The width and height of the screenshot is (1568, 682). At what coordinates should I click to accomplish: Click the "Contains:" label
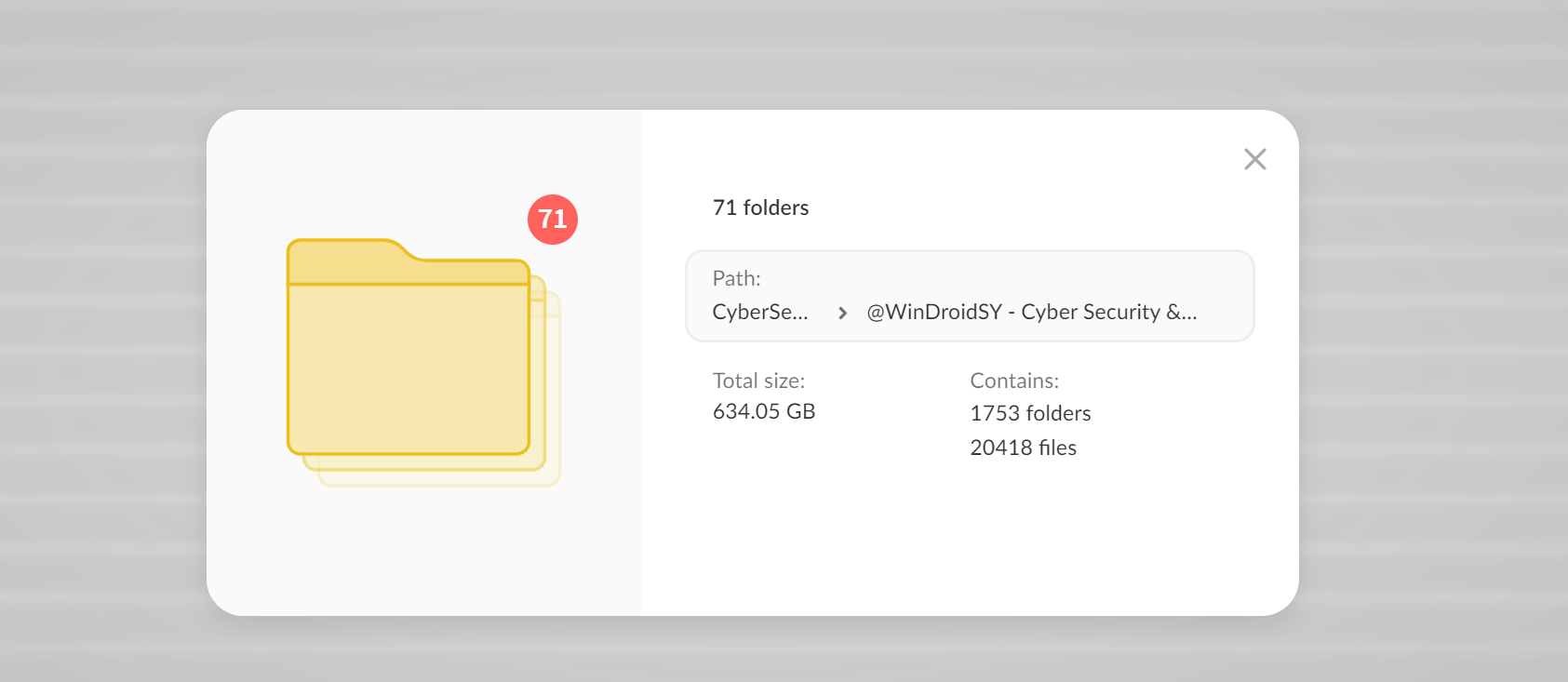click(x=1014, y=381)
